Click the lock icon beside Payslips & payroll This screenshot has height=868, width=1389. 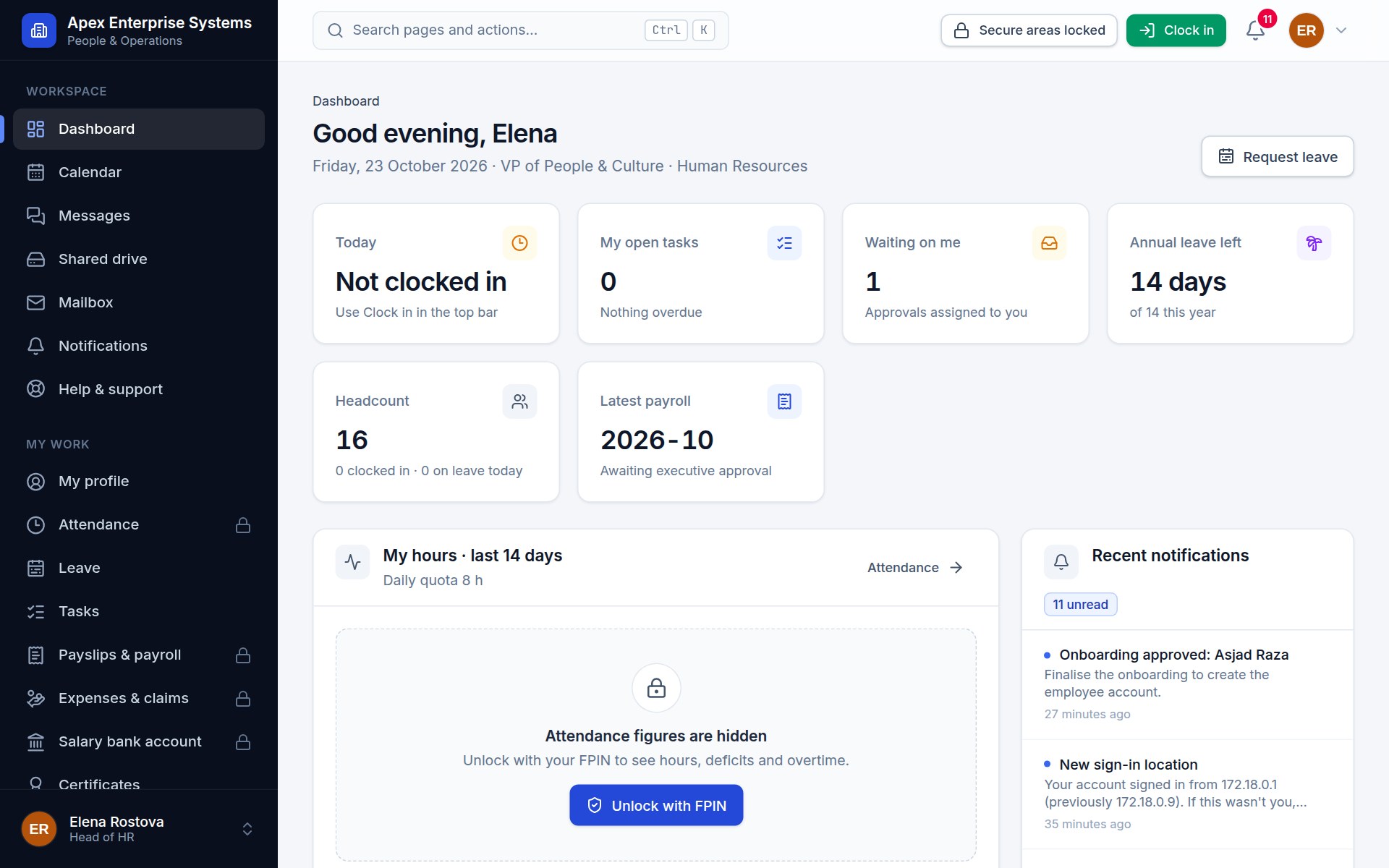pos(243,655)
